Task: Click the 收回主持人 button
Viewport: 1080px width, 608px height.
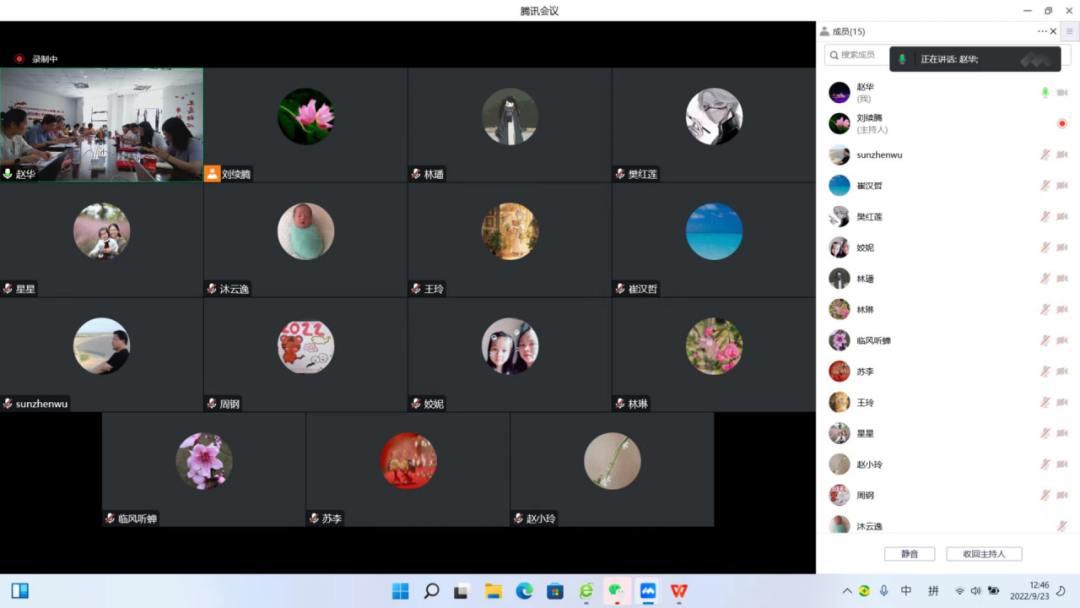Action: 983,553
